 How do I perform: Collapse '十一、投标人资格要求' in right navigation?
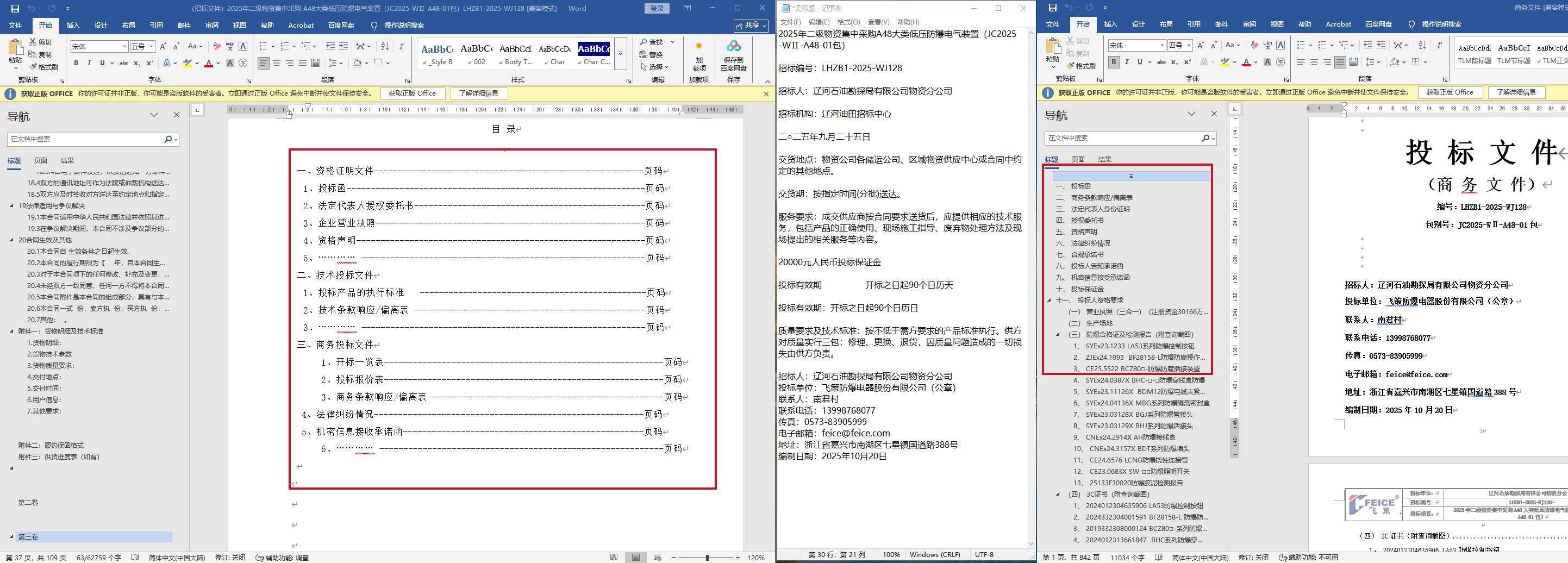[1049, 300]
